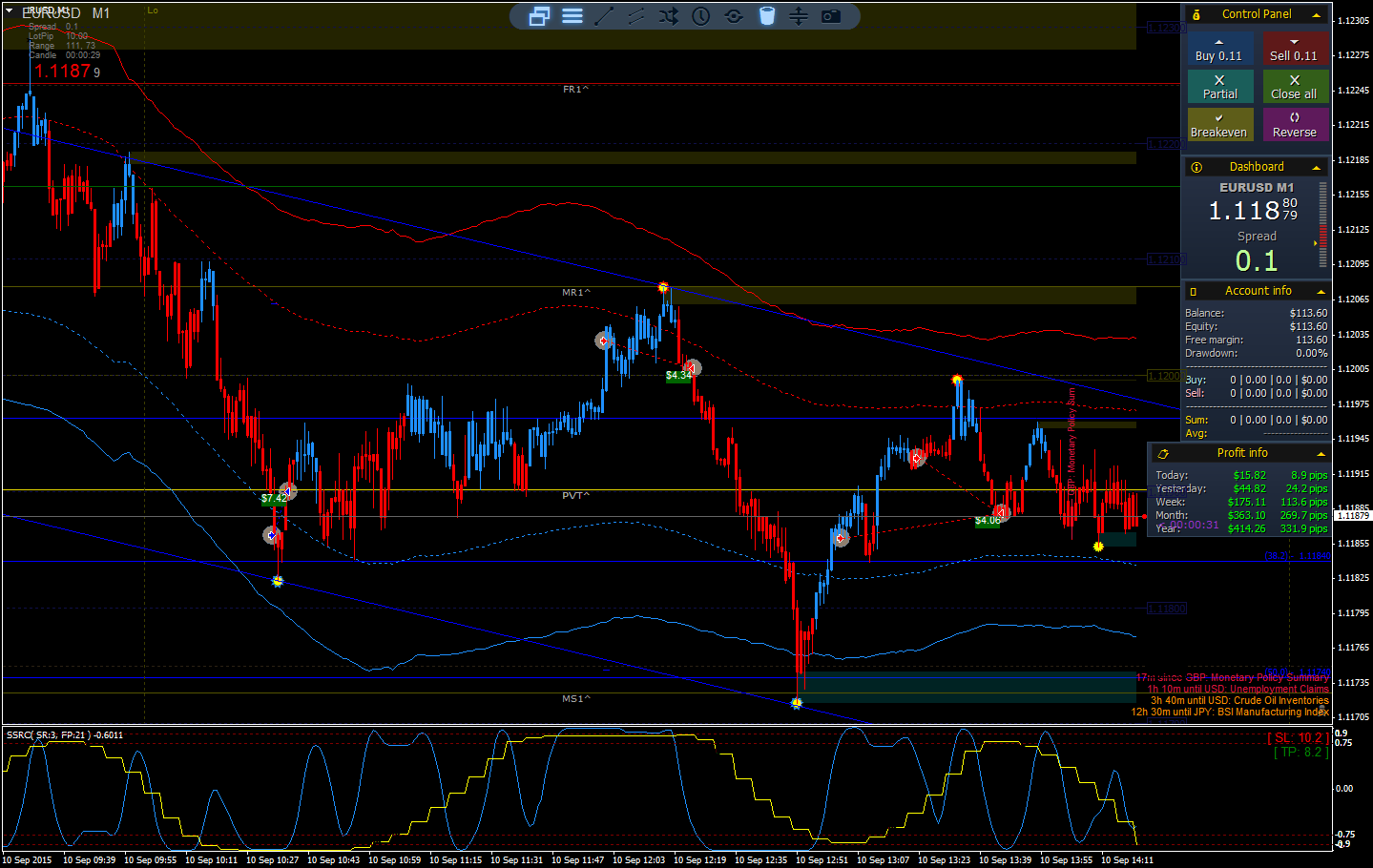Click the trash bin icon in toolbar
The height and width of the screenshot is (868, 1373).
tap(767, 16)
